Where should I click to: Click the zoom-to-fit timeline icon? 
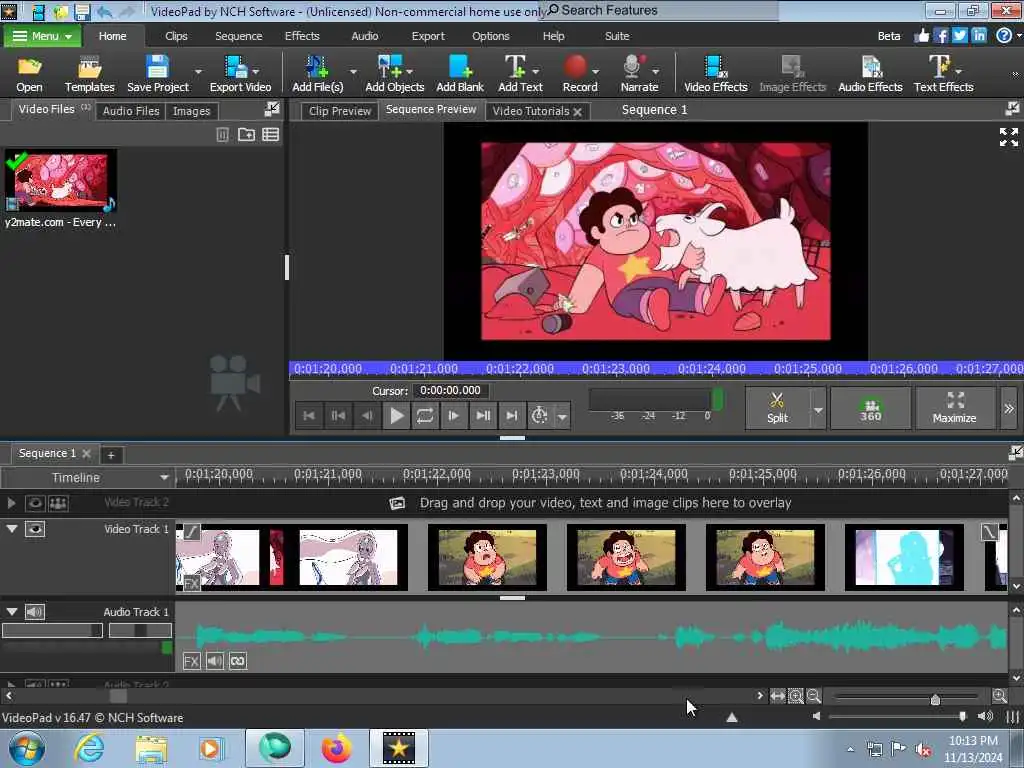[777, 696]
